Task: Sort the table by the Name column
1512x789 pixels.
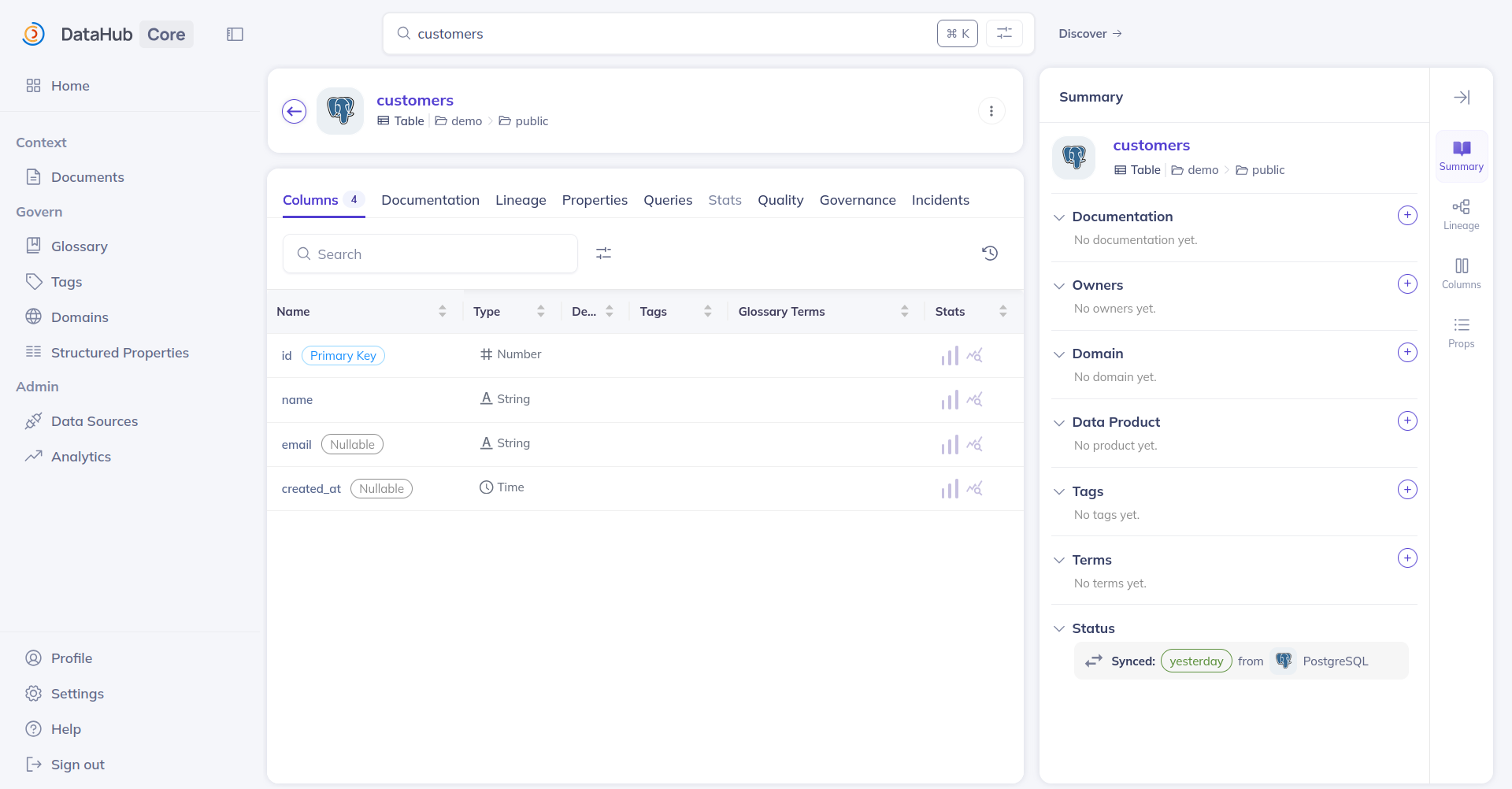Action: coord(443,312)
